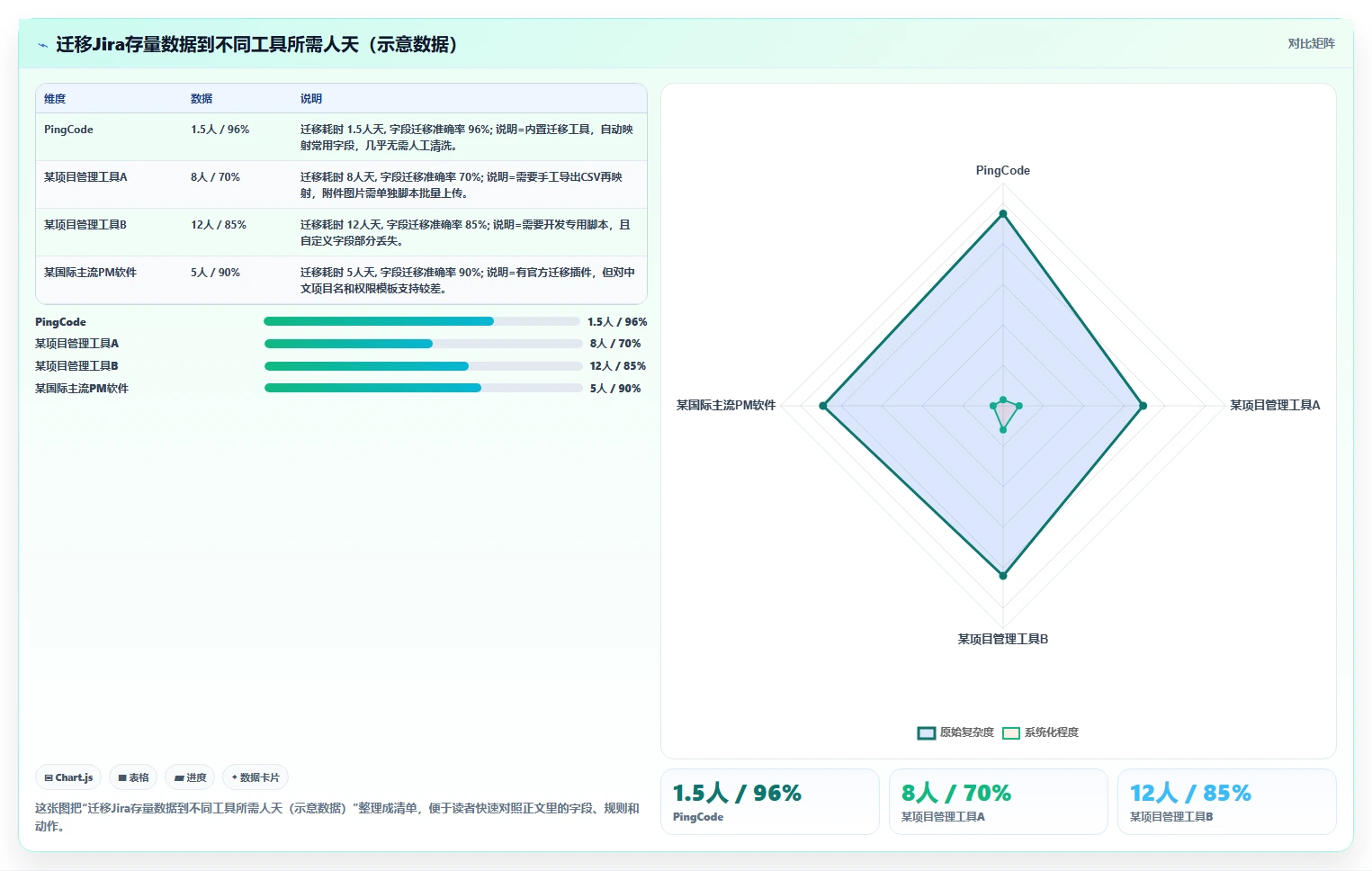The height and width of the screenshot is (871, 1372).
Task: Click the outer radar point on 某国际主流PM软件 axis
Action: coord(823,406)
